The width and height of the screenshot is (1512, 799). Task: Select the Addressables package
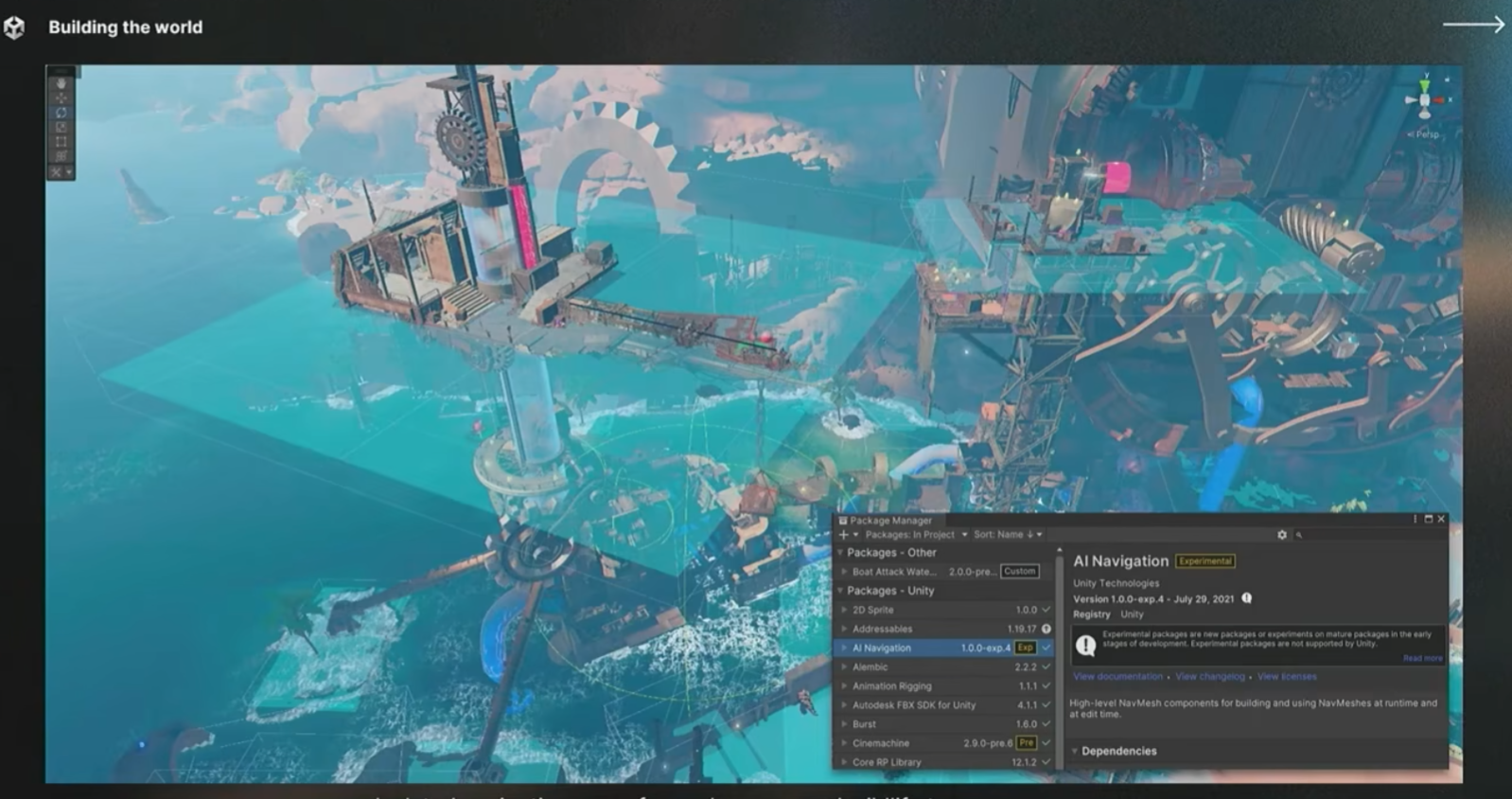click(944, 629)
